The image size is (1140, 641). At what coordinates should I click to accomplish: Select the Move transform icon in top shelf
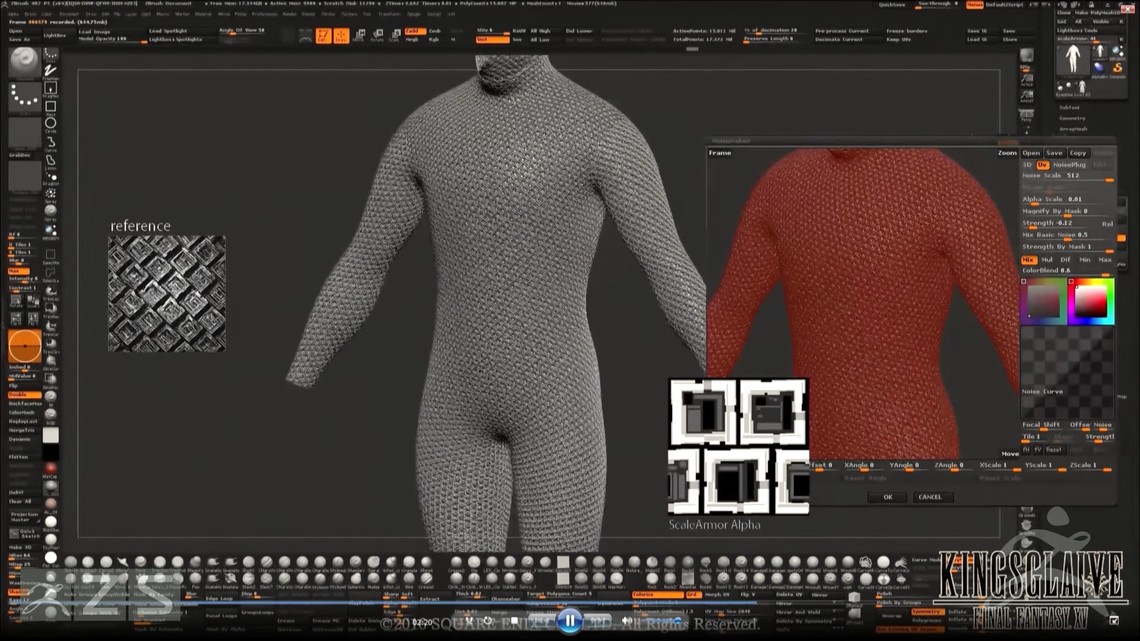click(x=359, y=36)
